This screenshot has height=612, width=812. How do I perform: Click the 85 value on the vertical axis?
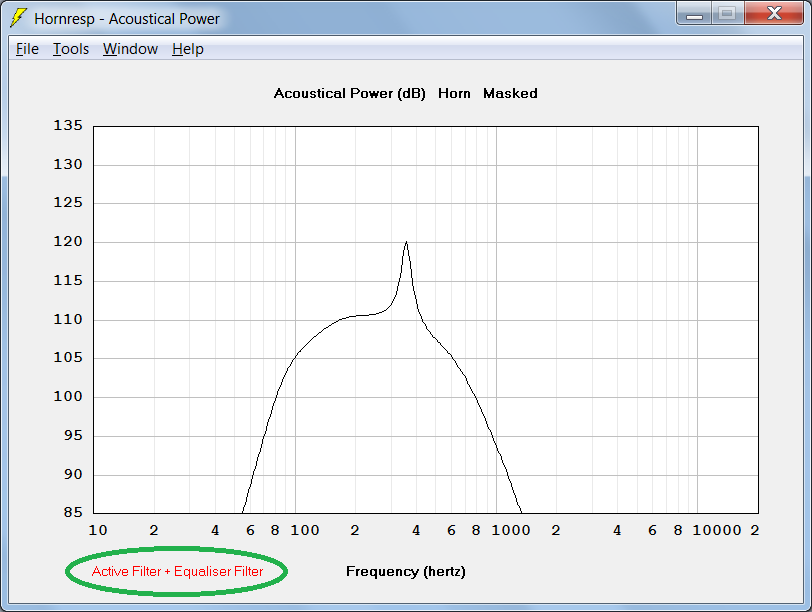(x=73, y=512)
